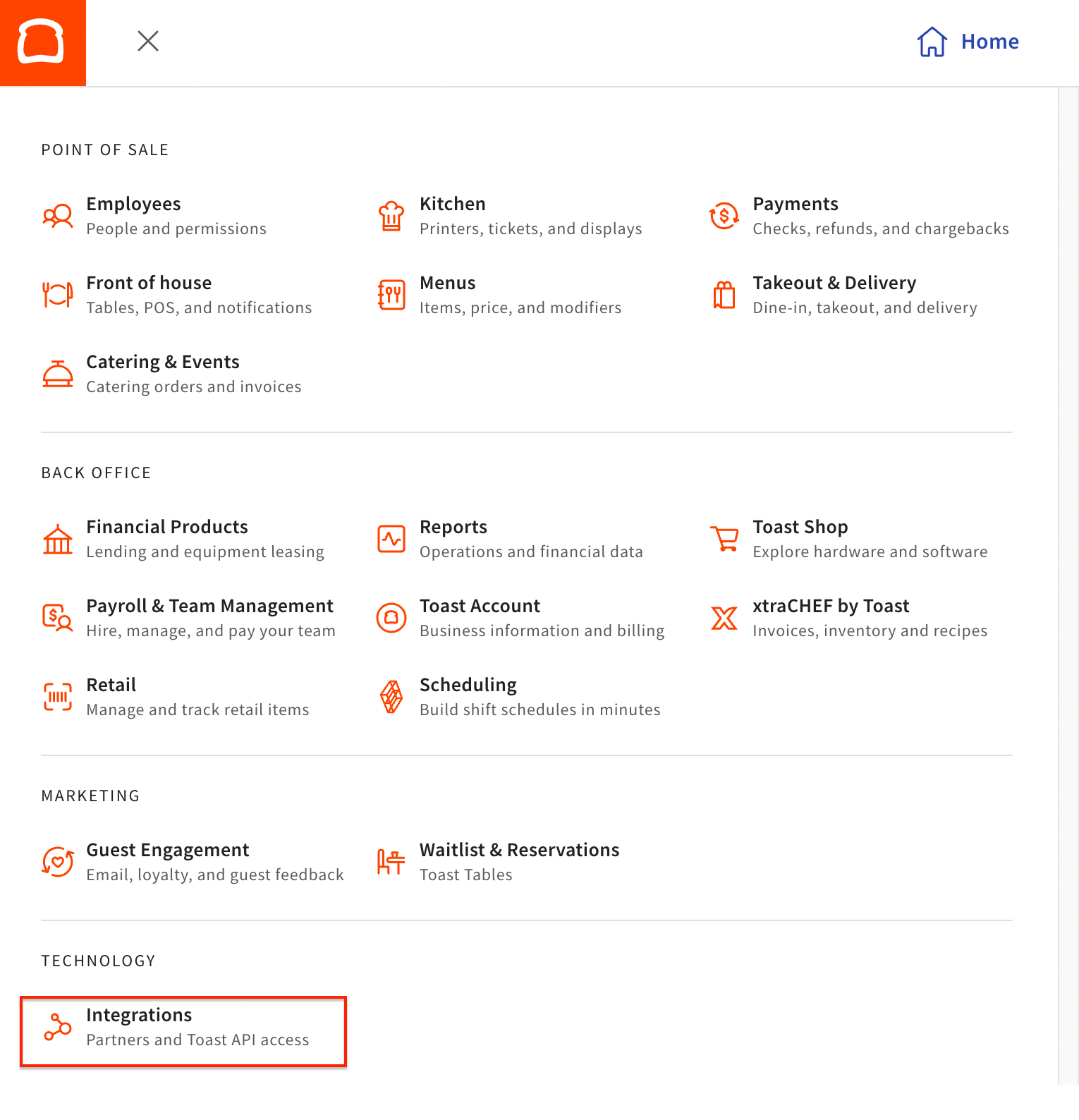
Task: Open Payroll & Team Management
Action: (209, 606)
